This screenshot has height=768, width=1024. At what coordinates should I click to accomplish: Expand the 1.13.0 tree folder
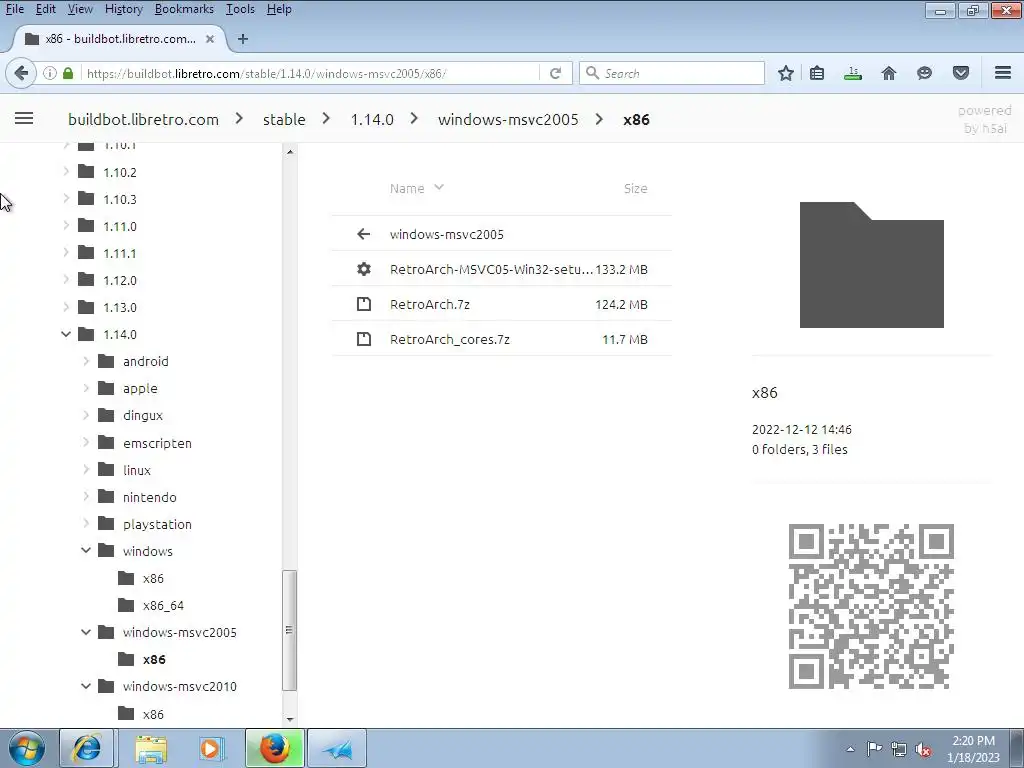point(66,306)
